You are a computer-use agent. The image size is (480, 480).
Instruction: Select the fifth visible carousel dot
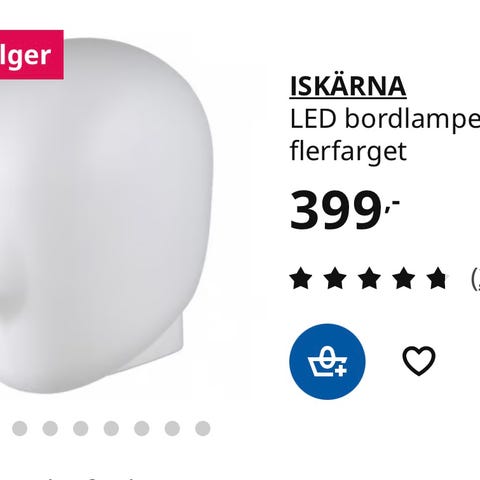142,428
